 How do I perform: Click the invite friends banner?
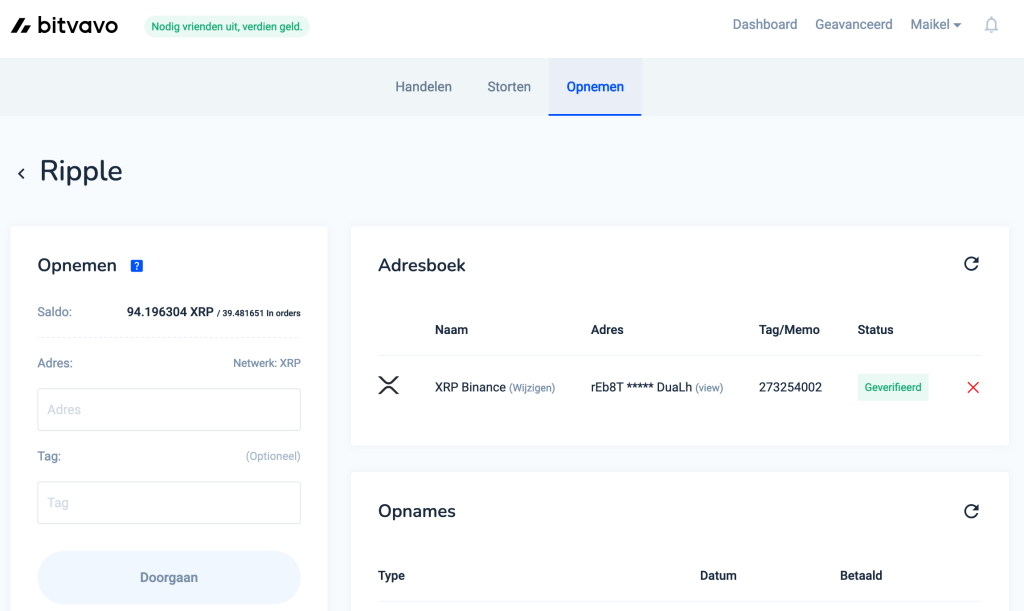(x=227, y=27)
